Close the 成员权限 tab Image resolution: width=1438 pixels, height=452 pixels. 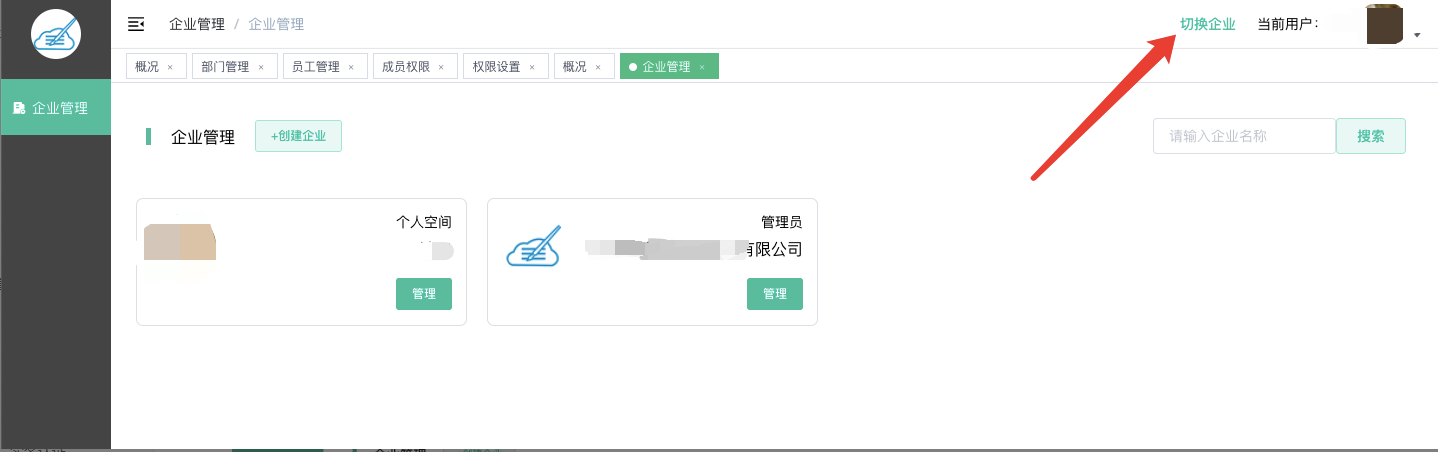[441, 67]
